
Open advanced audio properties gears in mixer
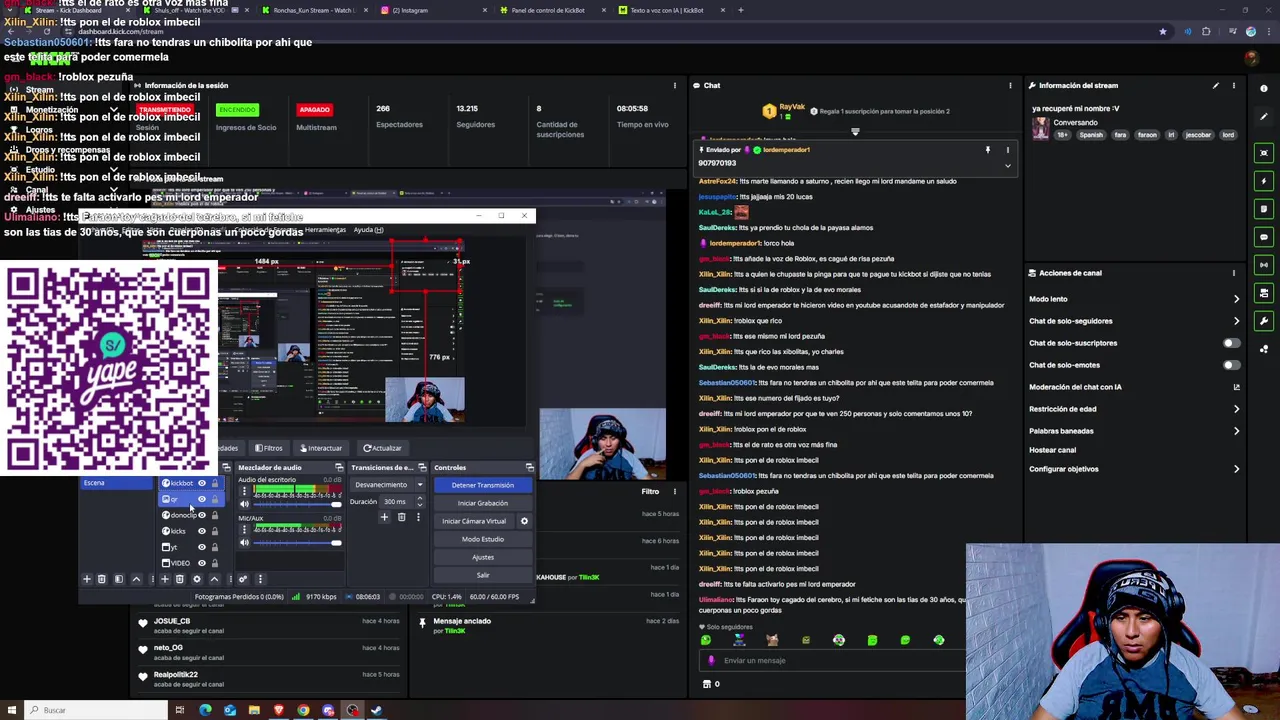pyautogui.click(x=243, y=579)
